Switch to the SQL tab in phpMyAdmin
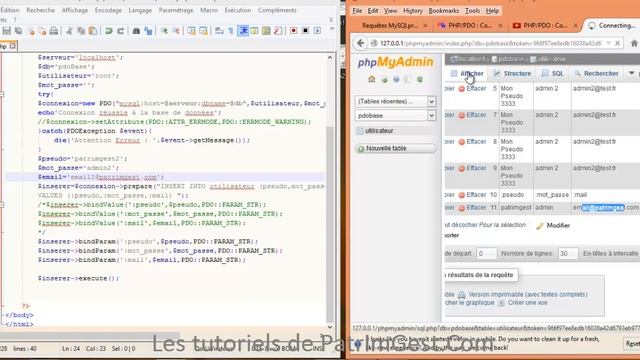 coord(552,73)
